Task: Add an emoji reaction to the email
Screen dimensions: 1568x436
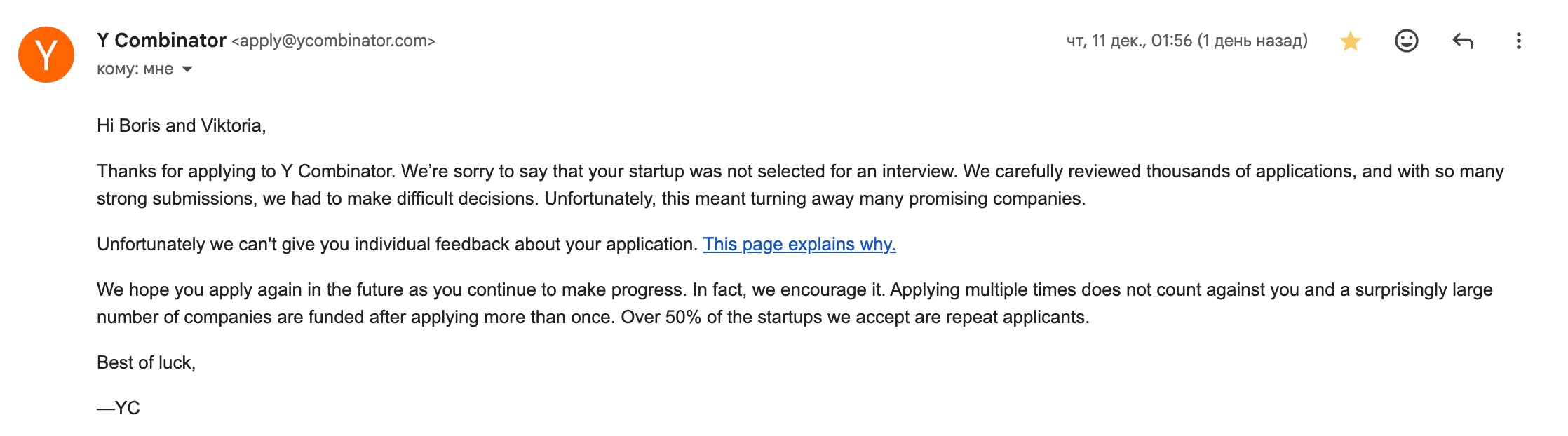Action: pyautogui.click(x=1406, y=41)
